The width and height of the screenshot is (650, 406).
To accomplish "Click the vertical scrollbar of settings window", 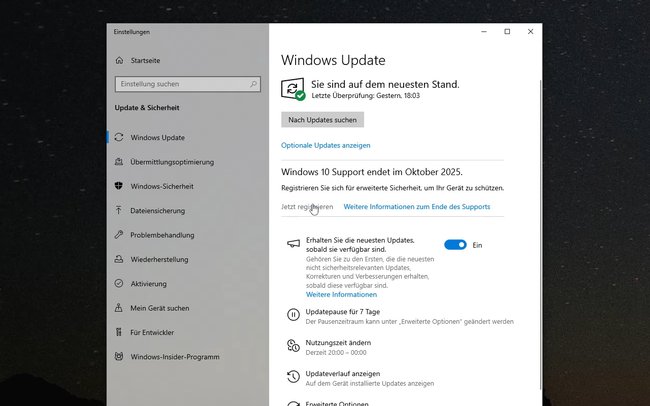I will pos(540,234).
